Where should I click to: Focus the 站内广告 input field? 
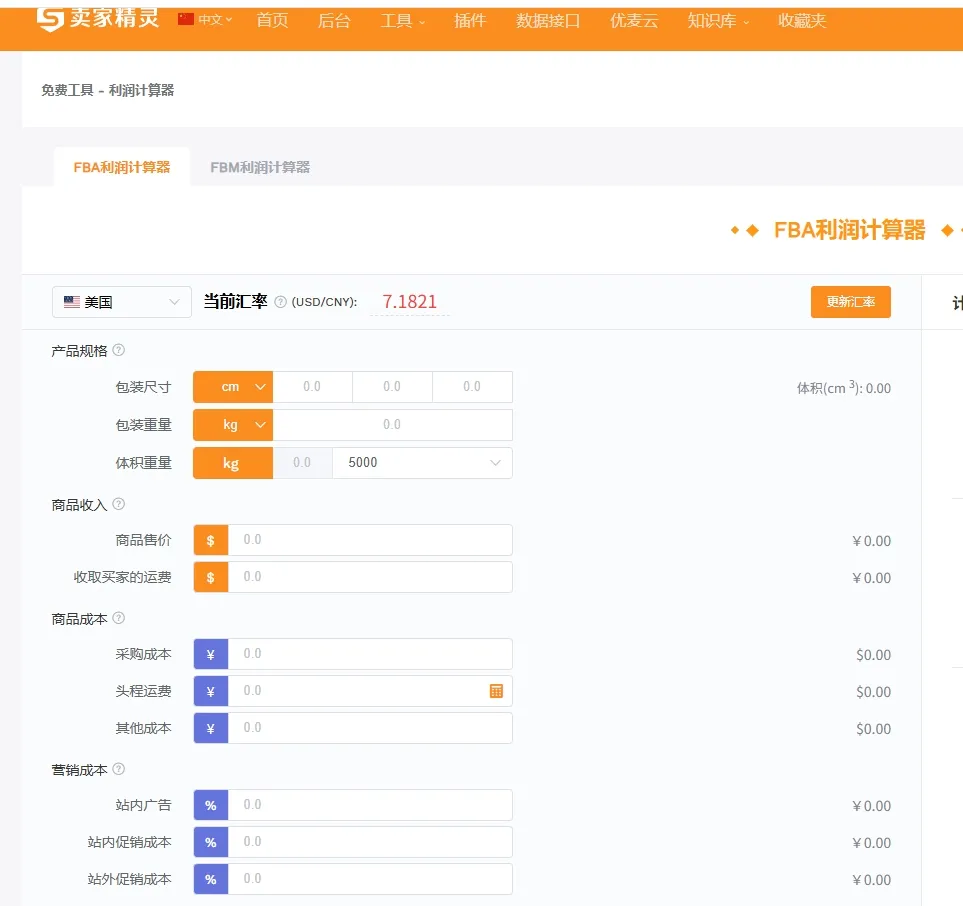pos(370,805)
